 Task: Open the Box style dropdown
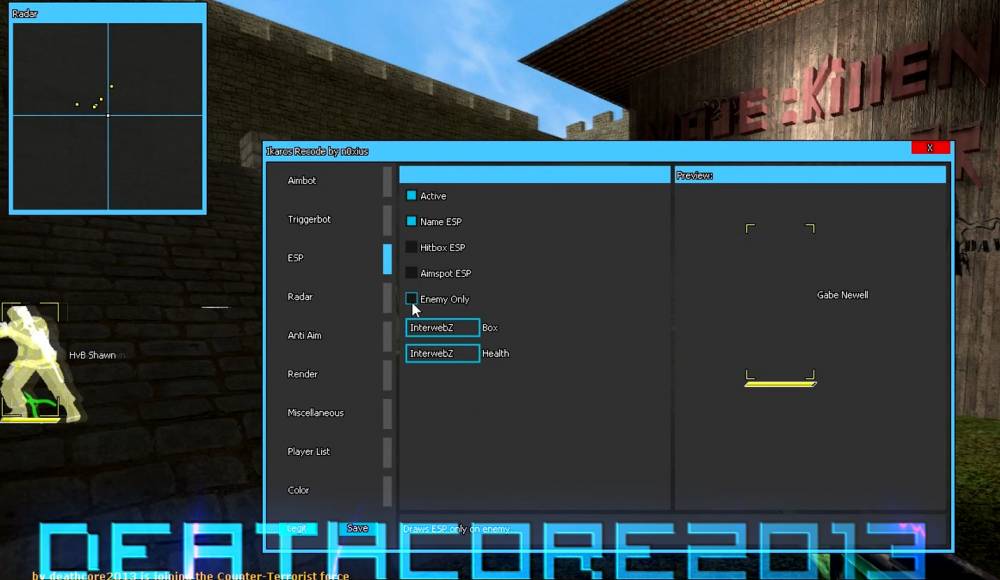443,327
